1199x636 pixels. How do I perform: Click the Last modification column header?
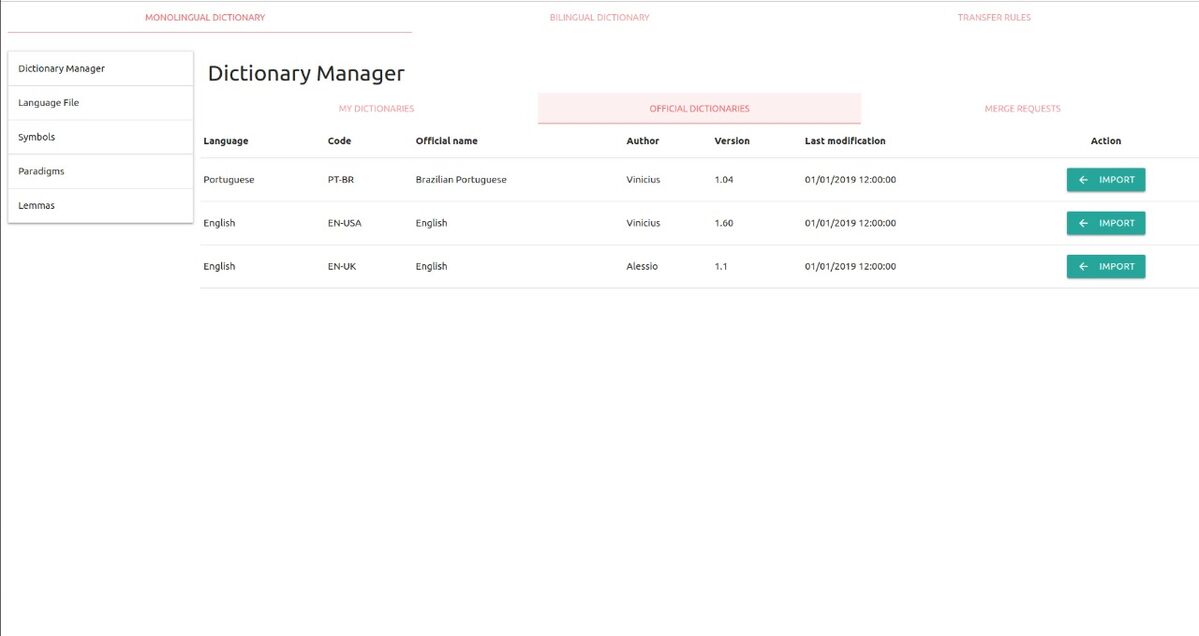tap(844, 141)
